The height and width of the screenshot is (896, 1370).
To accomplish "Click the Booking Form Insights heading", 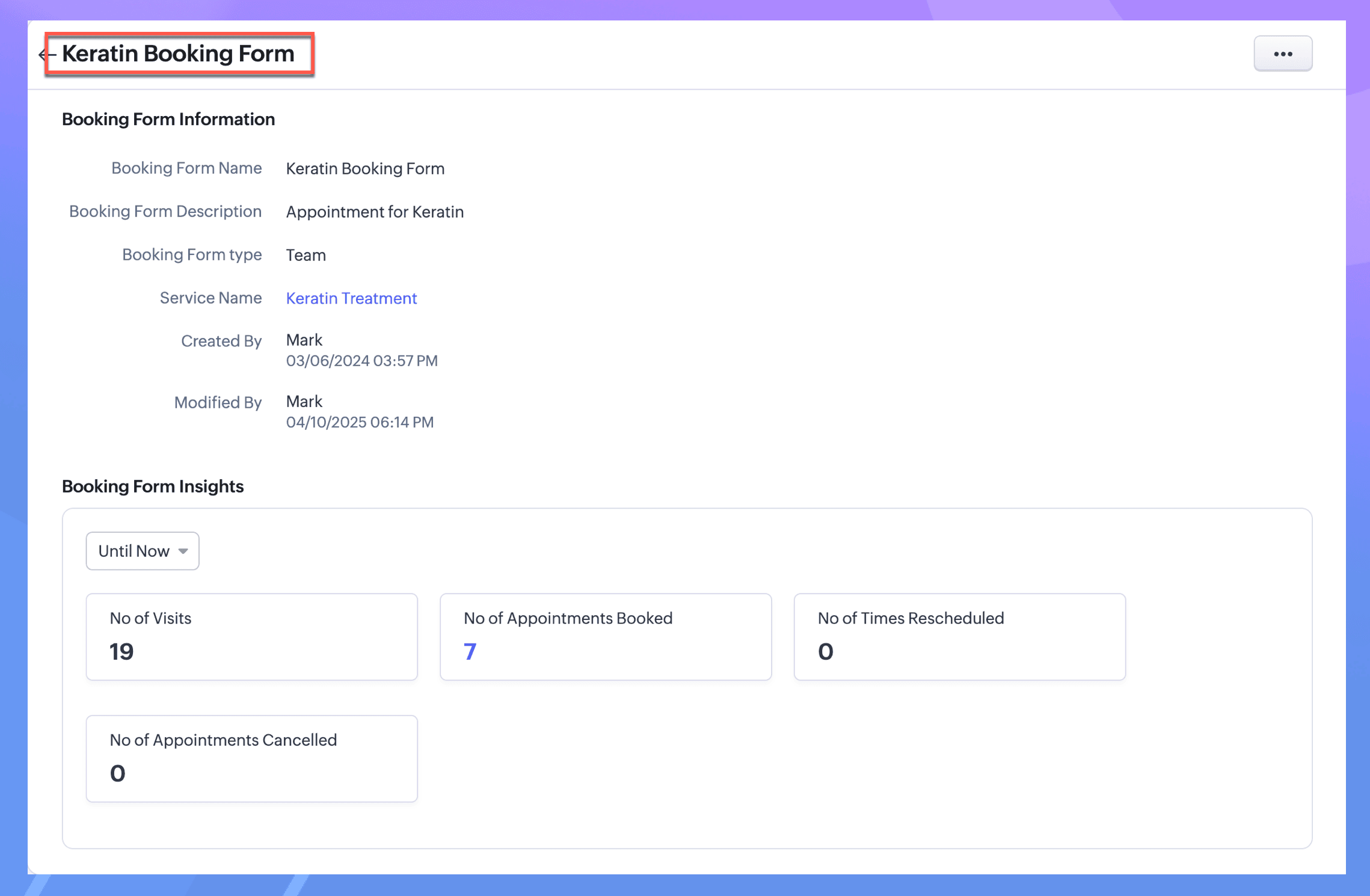I will click(153, 486).
